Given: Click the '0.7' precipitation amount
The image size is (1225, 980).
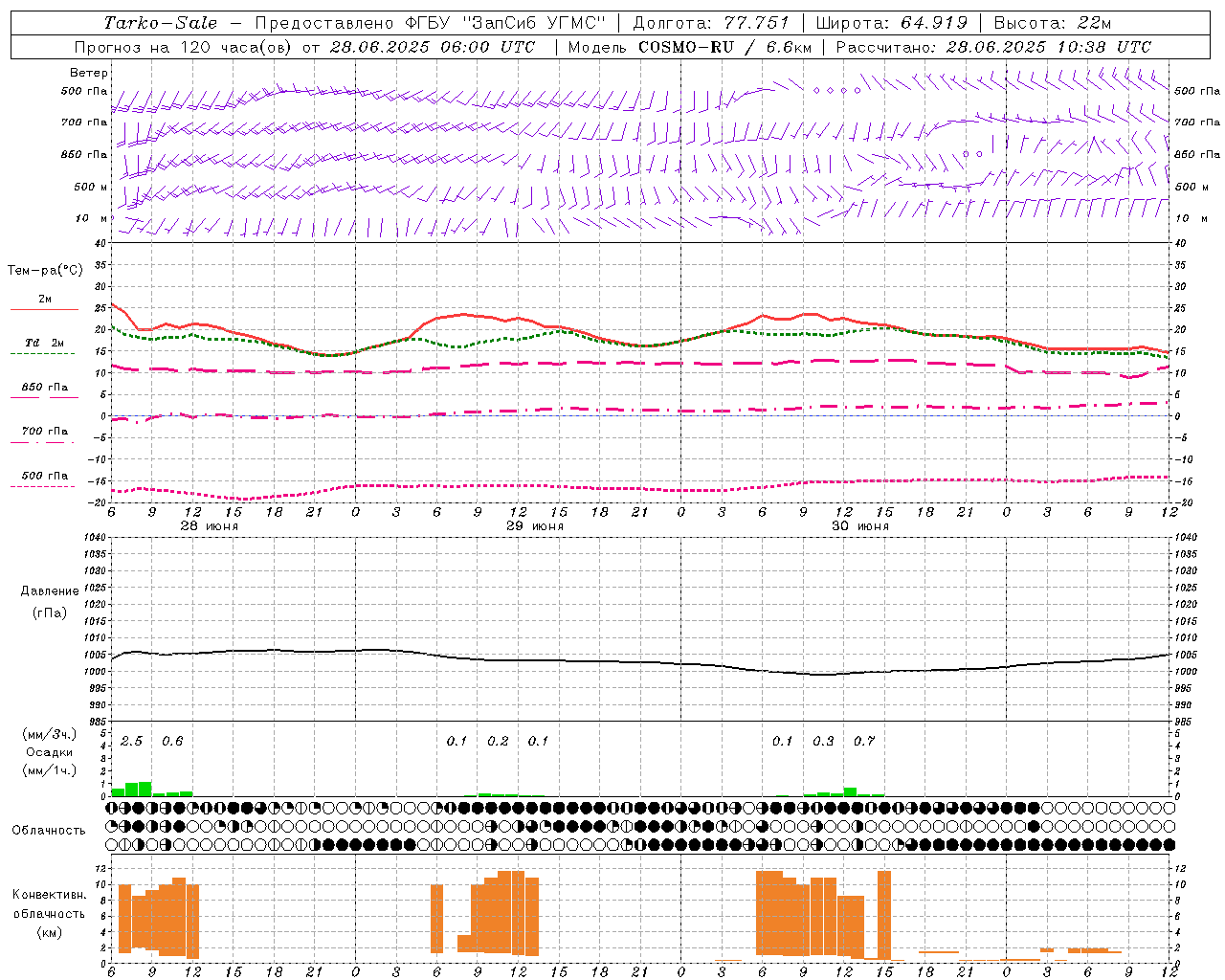Looking at the screenshot, I should 864,742.
